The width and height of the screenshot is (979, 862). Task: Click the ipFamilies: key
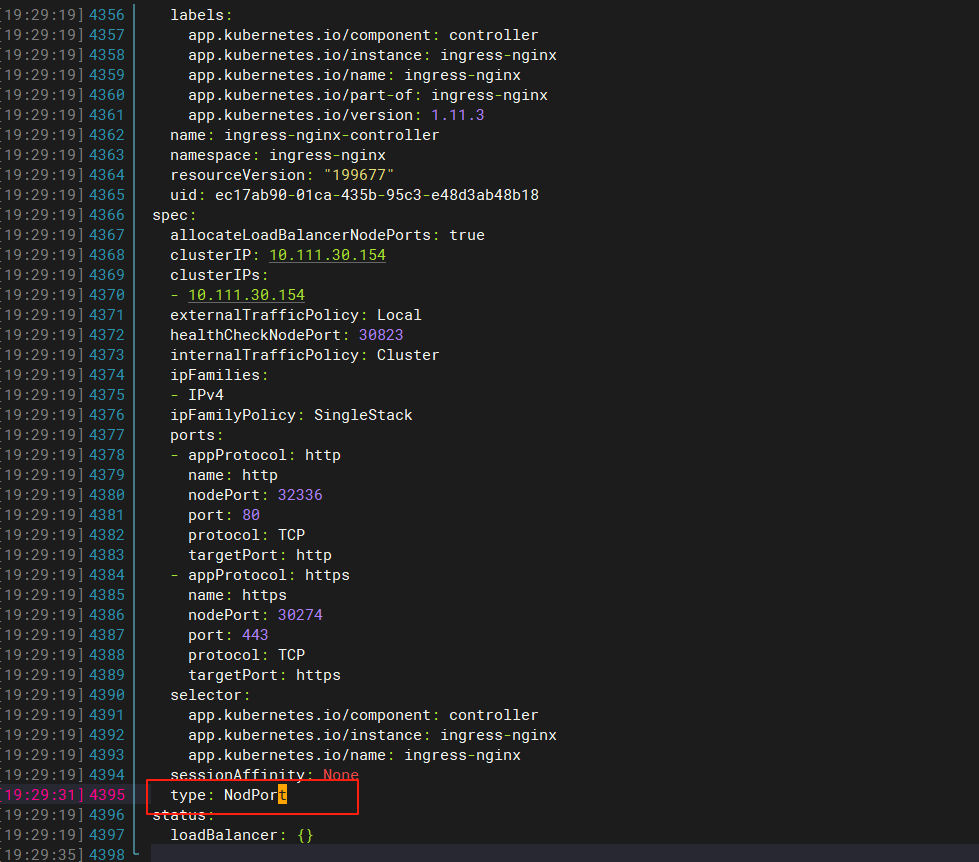(219, 375)
